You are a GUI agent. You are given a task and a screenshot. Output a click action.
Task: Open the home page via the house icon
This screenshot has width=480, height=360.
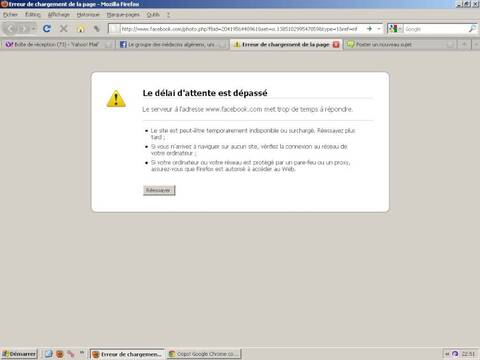[80, 29]
